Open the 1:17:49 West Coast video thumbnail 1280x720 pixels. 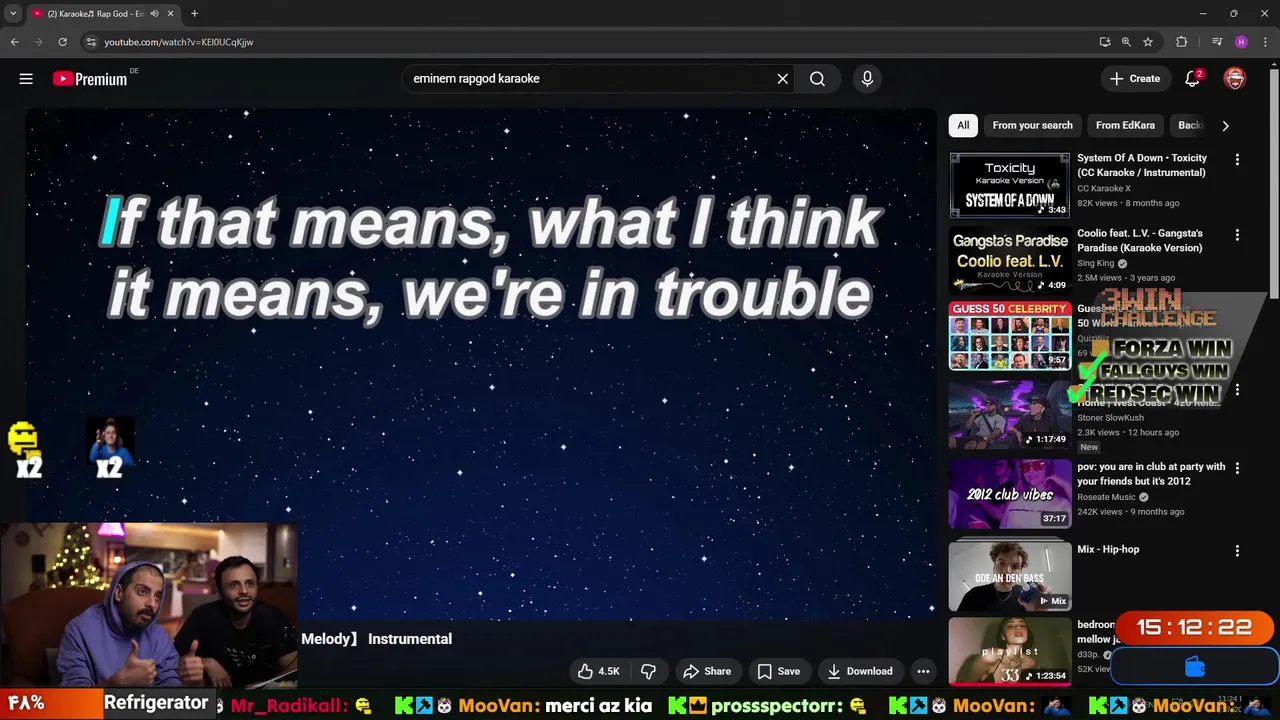click(1010, 415)
